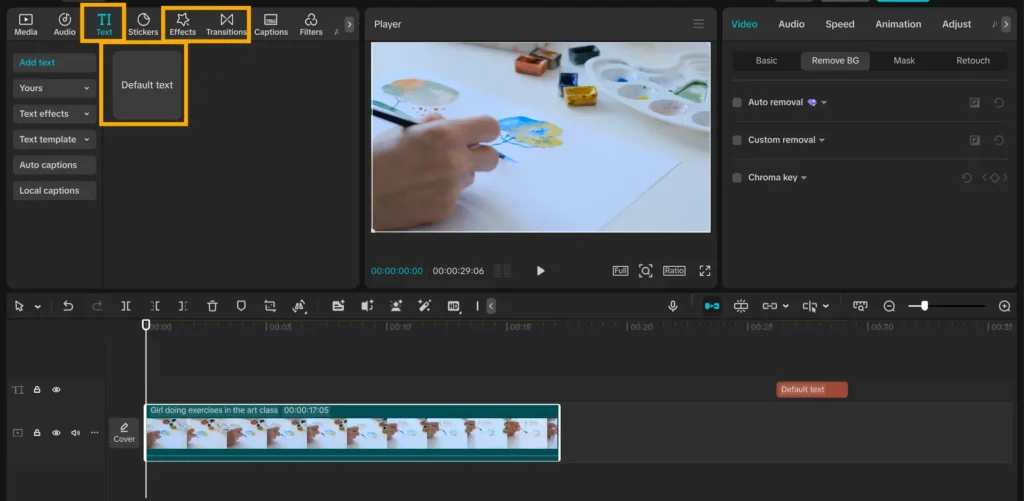Zoom in the timeline with plus icon

tap(1004, 306)
